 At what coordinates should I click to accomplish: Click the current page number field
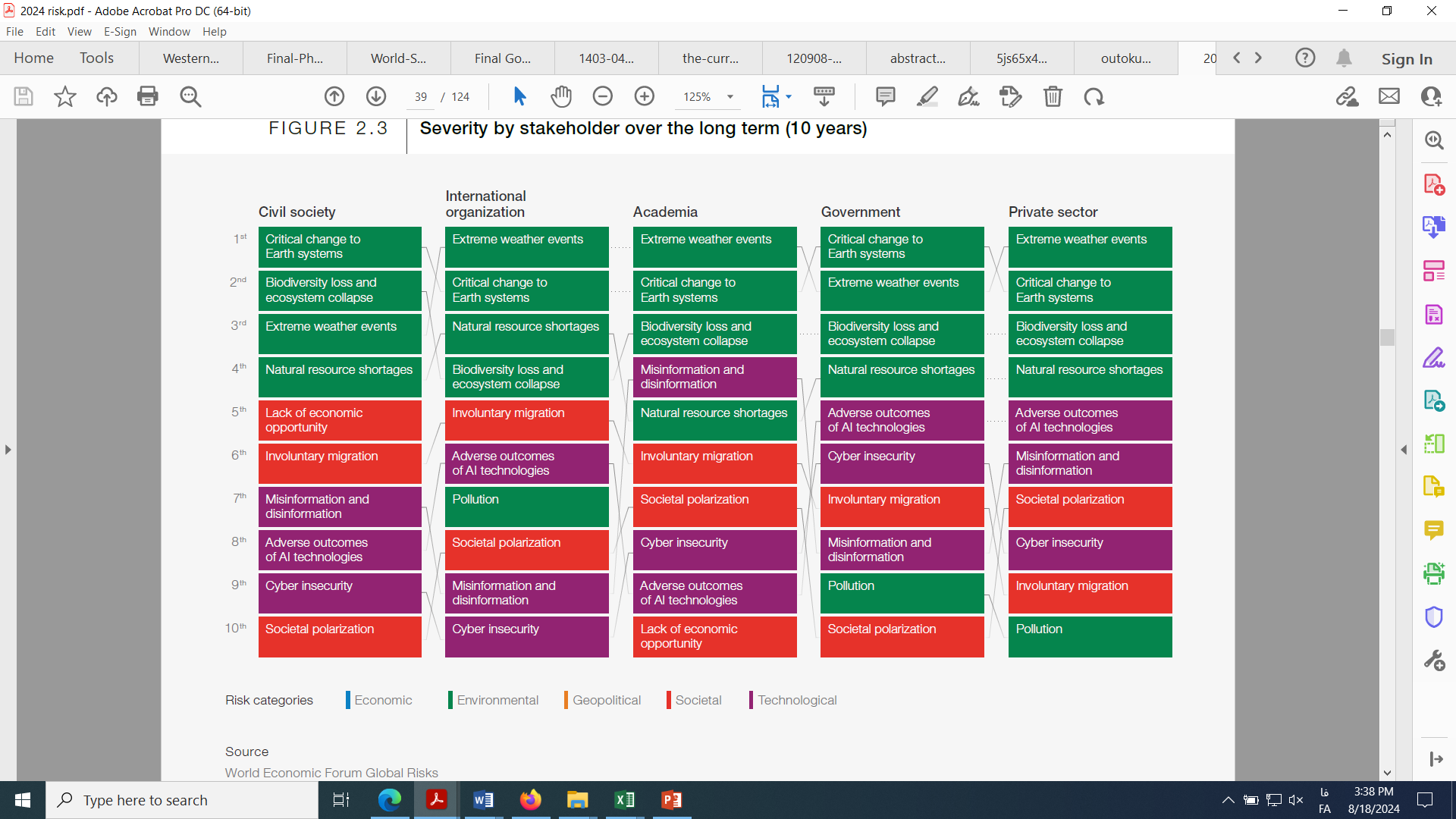pos(421,97)
